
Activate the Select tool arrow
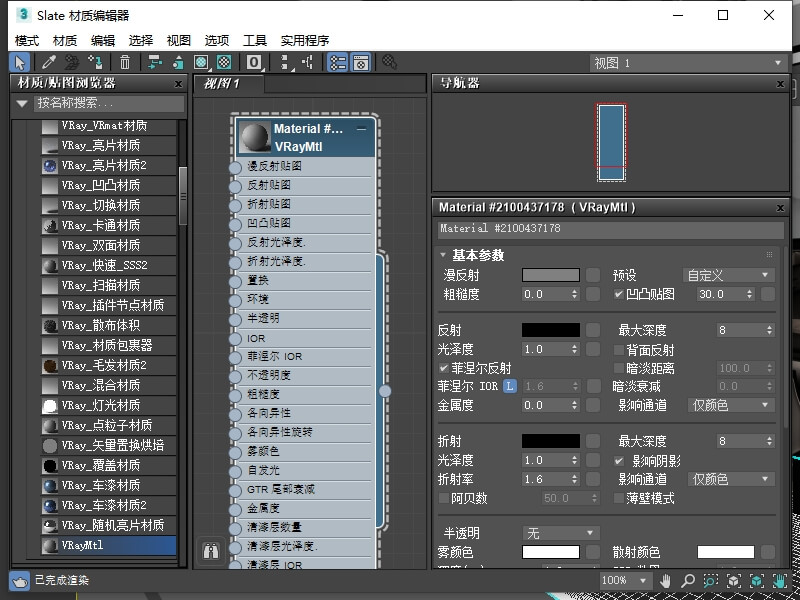click(x=19, y=63)
